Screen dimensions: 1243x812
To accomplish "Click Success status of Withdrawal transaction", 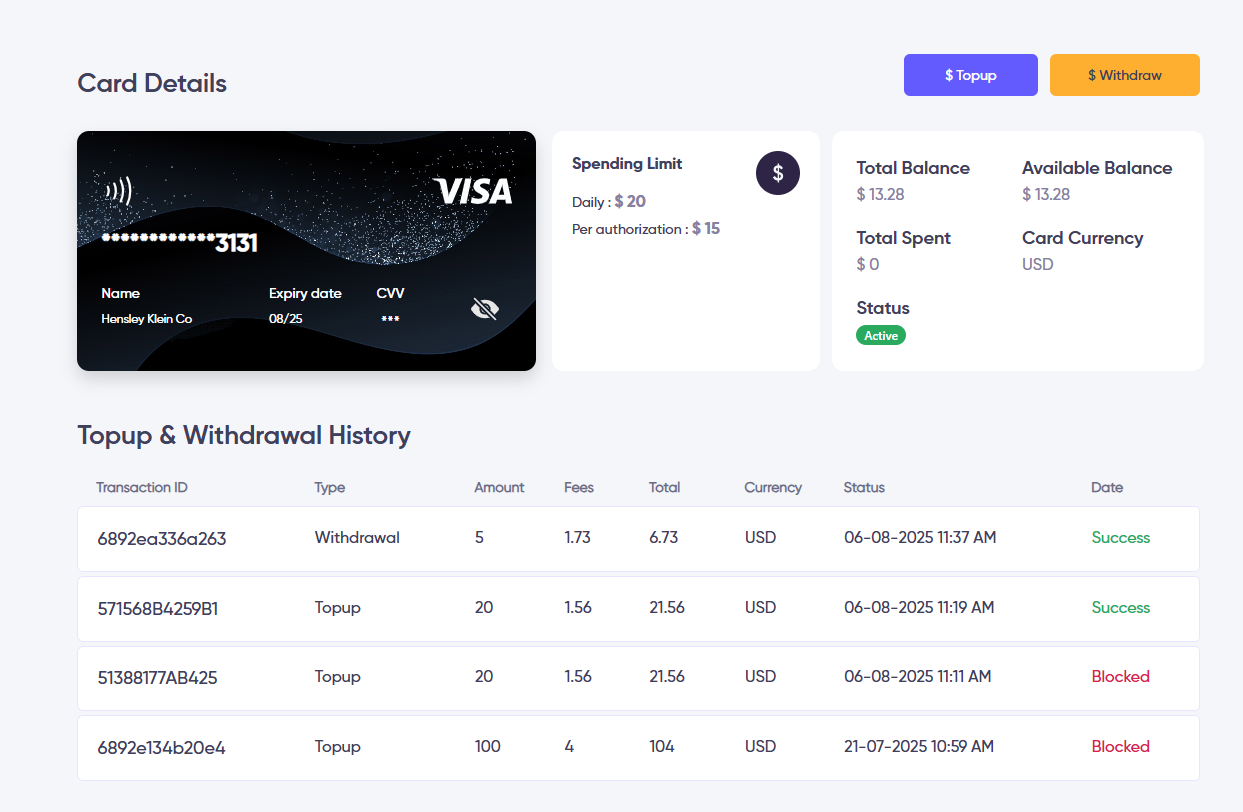I will click(1120, 538).
